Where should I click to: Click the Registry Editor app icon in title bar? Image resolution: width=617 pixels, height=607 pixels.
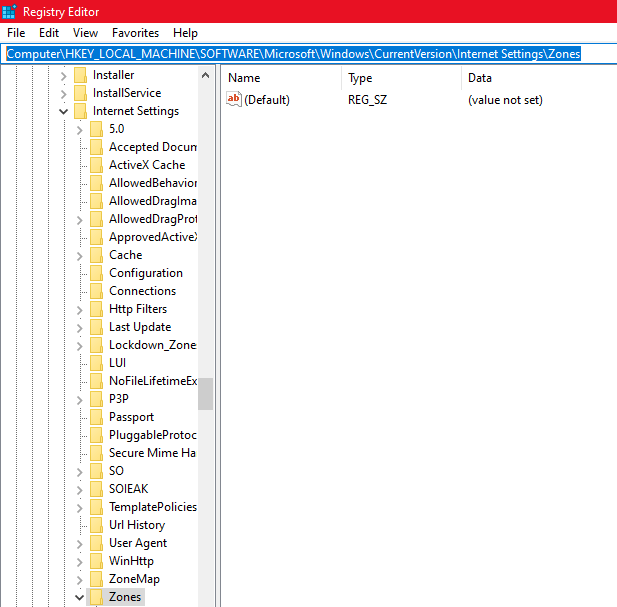(x=9, y=11)
